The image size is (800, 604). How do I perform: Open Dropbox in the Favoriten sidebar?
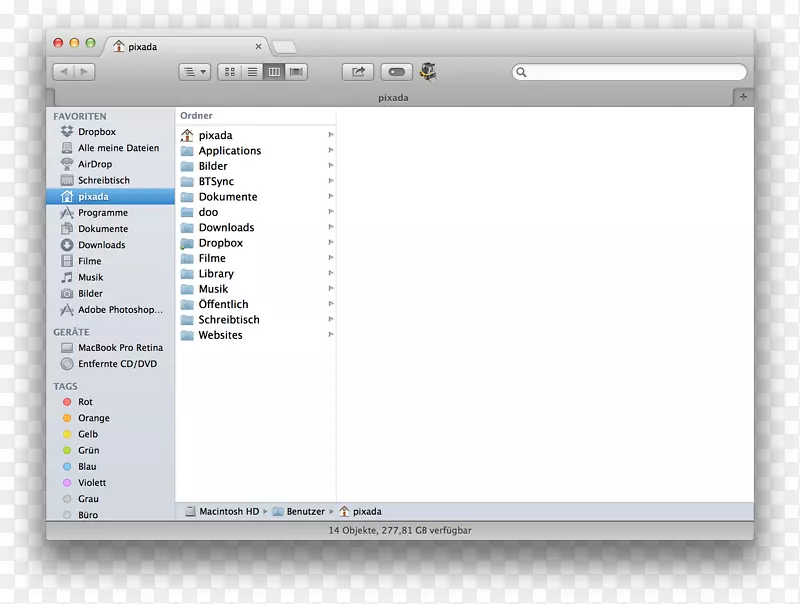tap(97, 132)
